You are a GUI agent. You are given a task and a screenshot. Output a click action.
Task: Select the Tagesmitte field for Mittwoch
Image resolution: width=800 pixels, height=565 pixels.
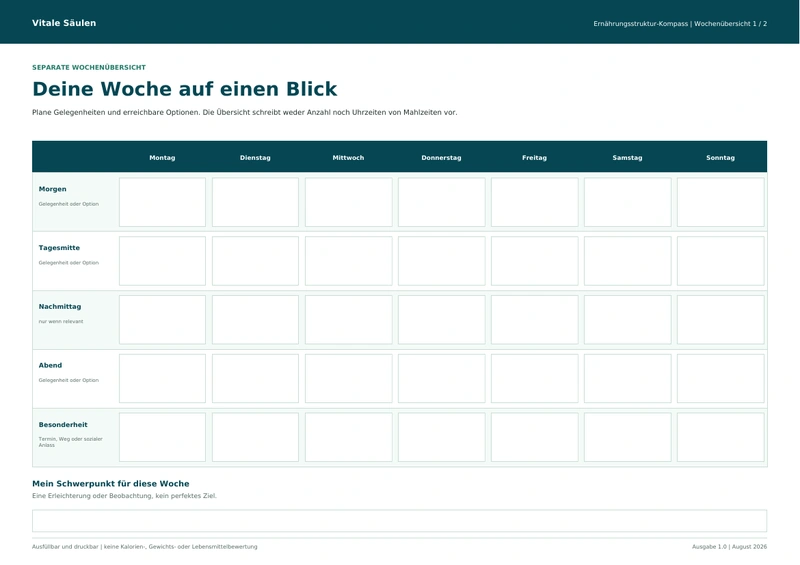click(x=348, y=261)
